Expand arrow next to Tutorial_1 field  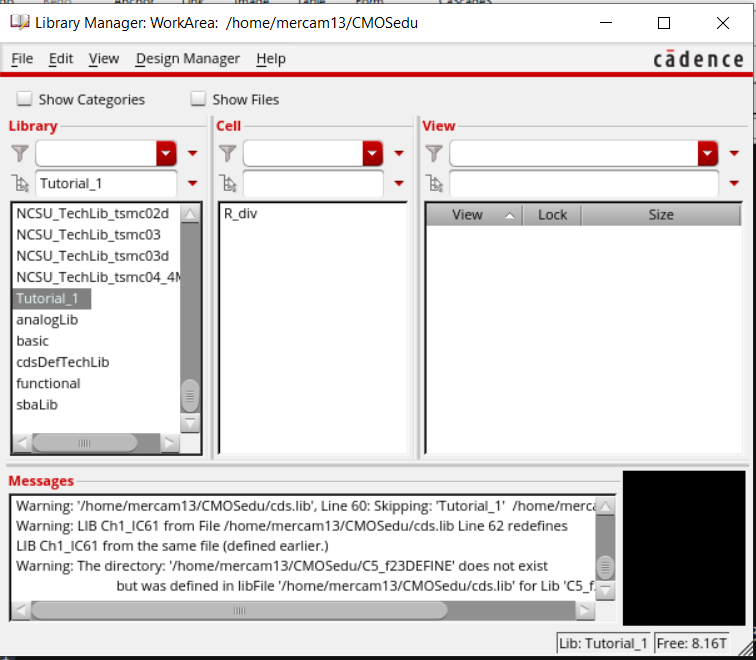click(x=192, y=183)
